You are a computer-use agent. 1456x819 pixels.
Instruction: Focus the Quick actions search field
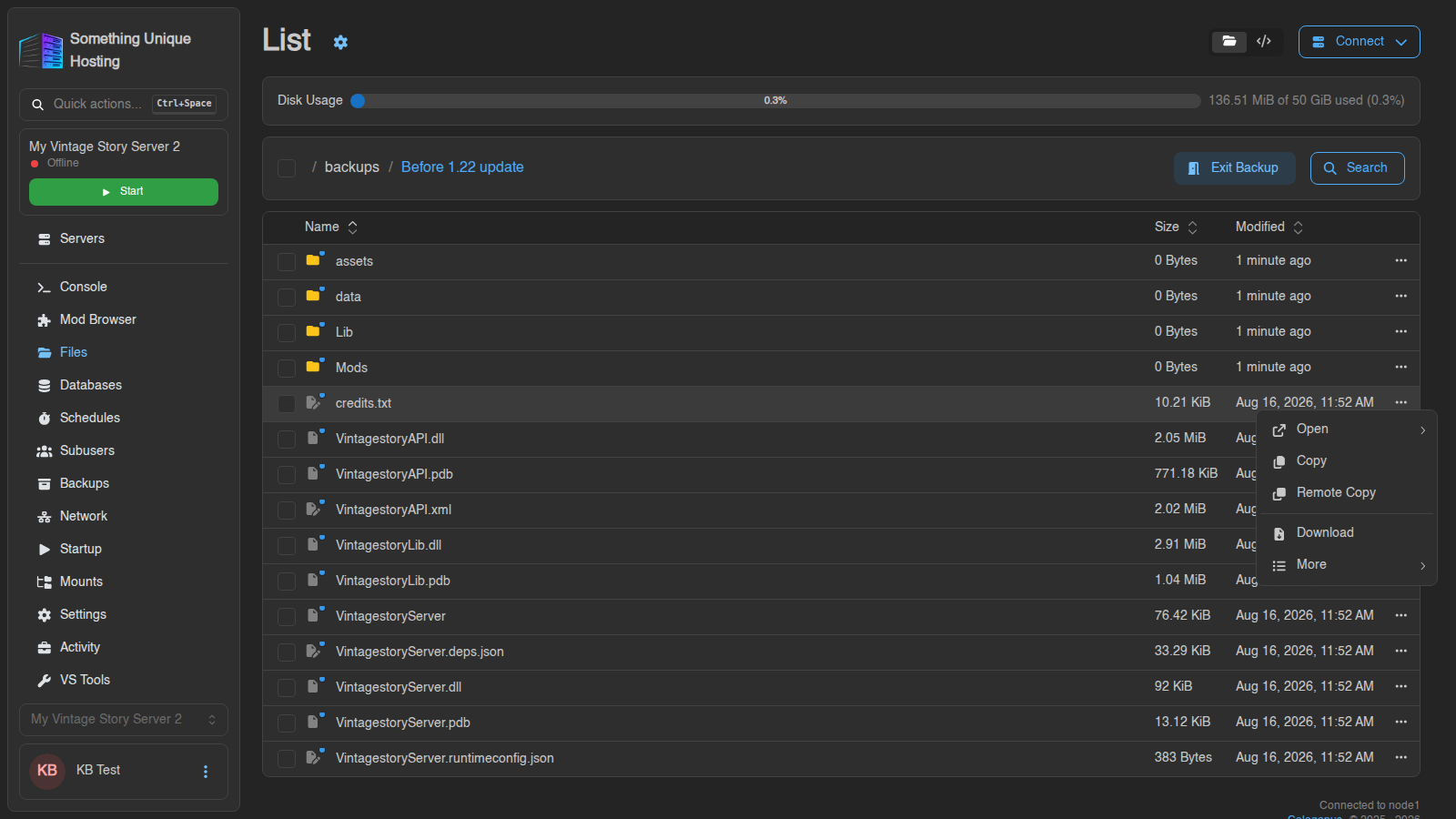pos(124,105)
